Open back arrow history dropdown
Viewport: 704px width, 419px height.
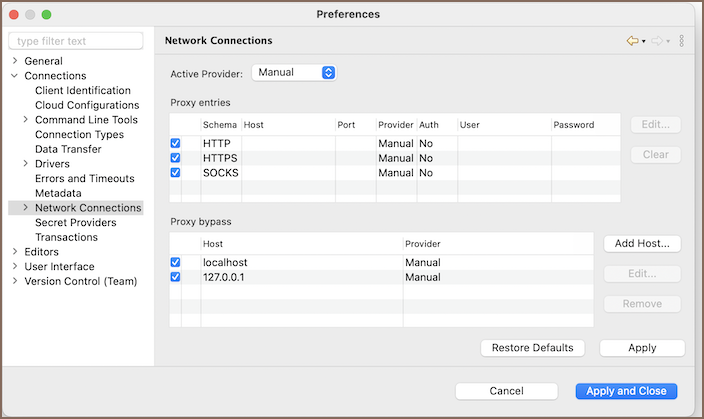click(x=644, y=42)
